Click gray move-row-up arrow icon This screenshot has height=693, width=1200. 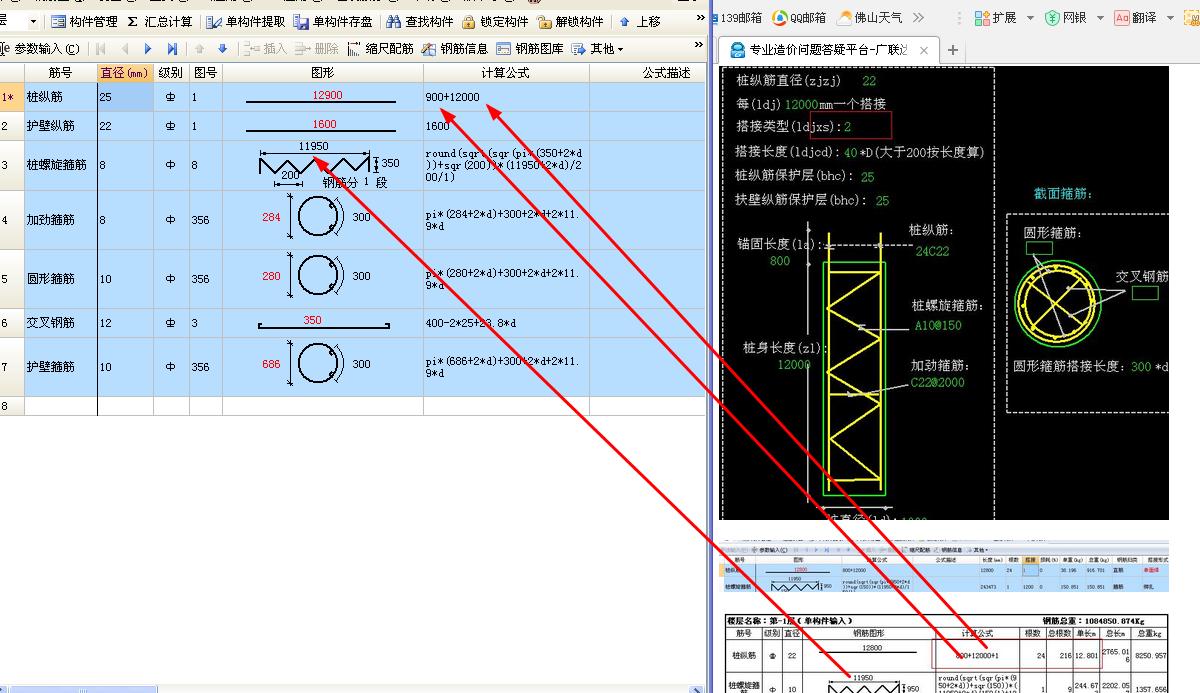point(200,49)
